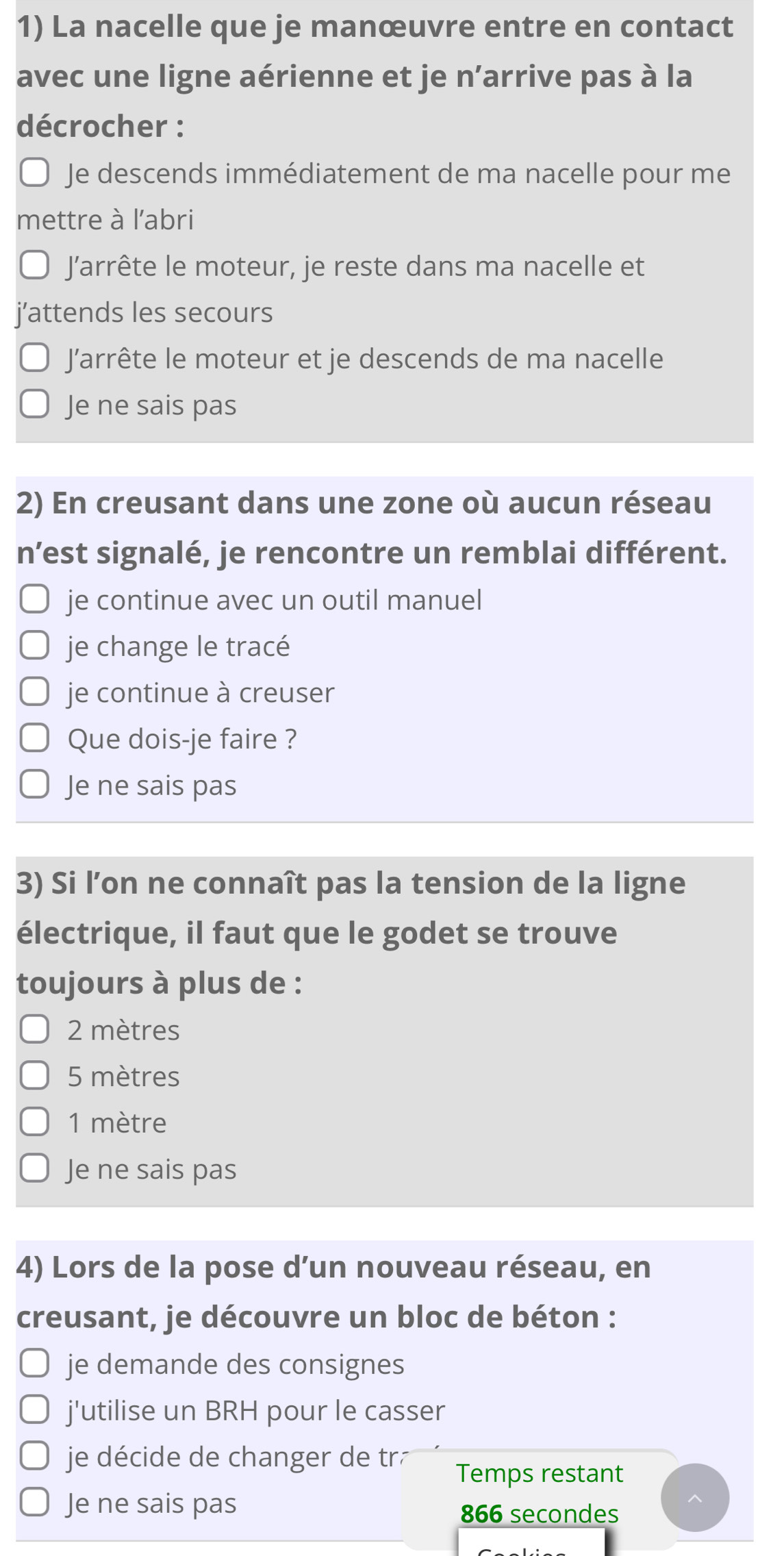The height and width of the screenshot is (1556, 784).
Task: Pick 'Je ne sais pas' for question 4
Action: (x=34, y=1503)
